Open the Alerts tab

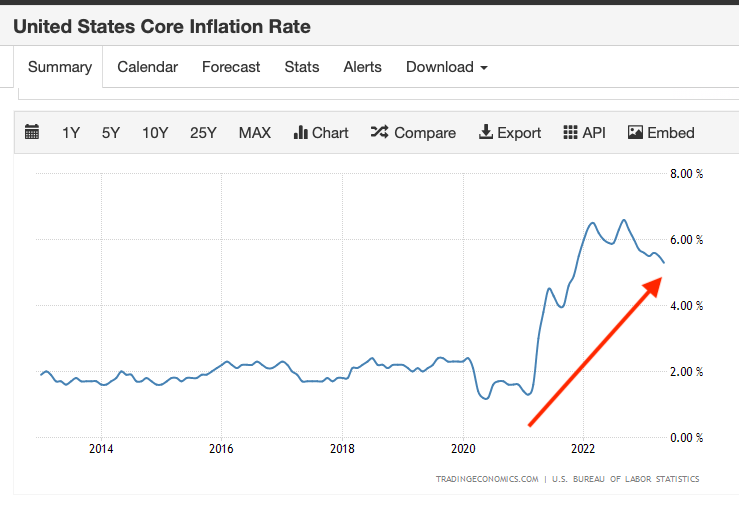pyautogui.click(x=362, y=67)
